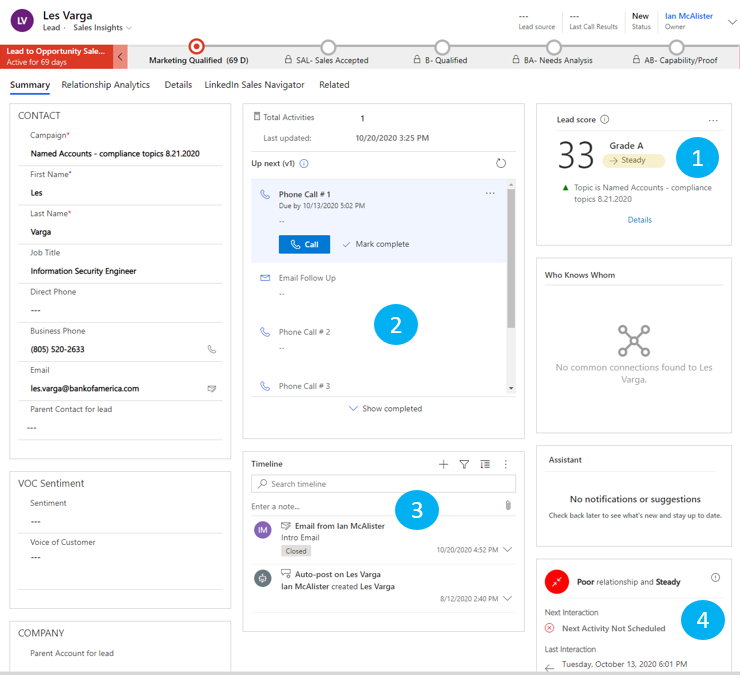Select the SAL- Sales Accepted stage
The image size is (741, 682).
(x=328, y=47)
